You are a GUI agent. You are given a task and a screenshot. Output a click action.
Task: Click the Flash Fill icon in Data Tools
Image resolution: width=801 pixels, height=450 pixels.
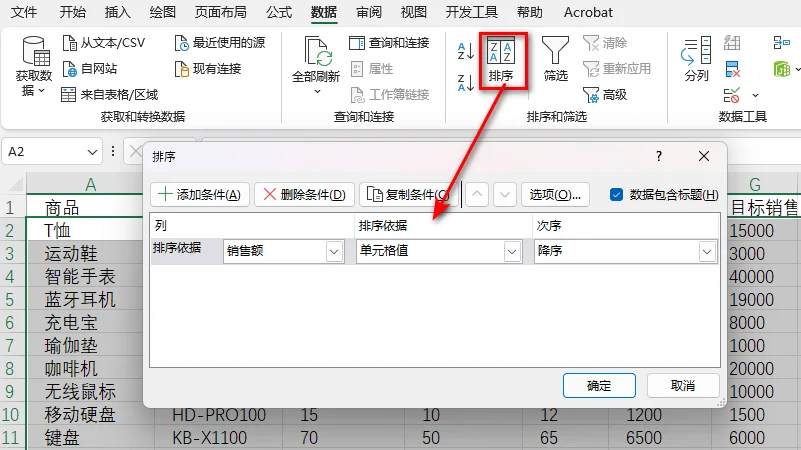tap(732, 43)
